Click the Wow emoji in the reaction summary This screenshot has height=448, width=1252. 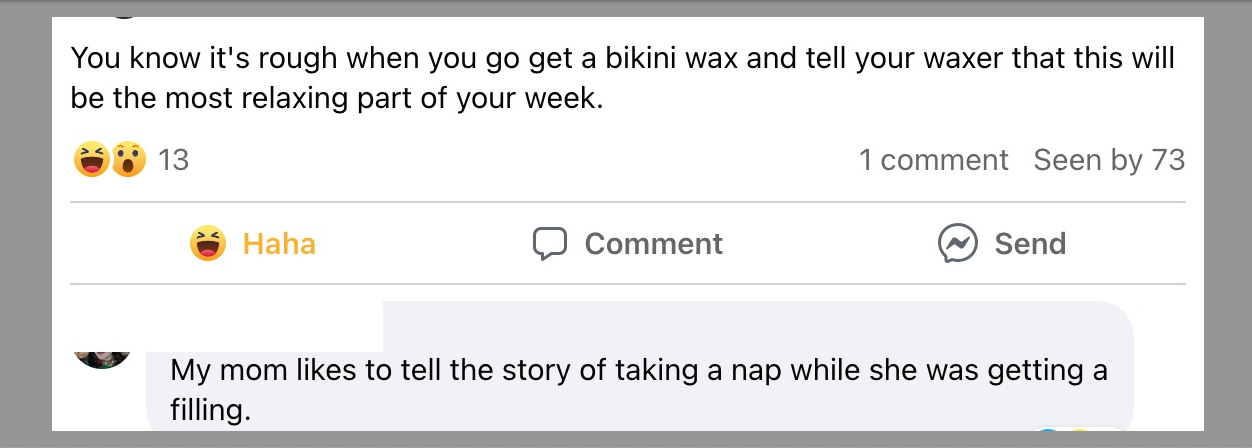pyautogui.click(x=128, y=159)
